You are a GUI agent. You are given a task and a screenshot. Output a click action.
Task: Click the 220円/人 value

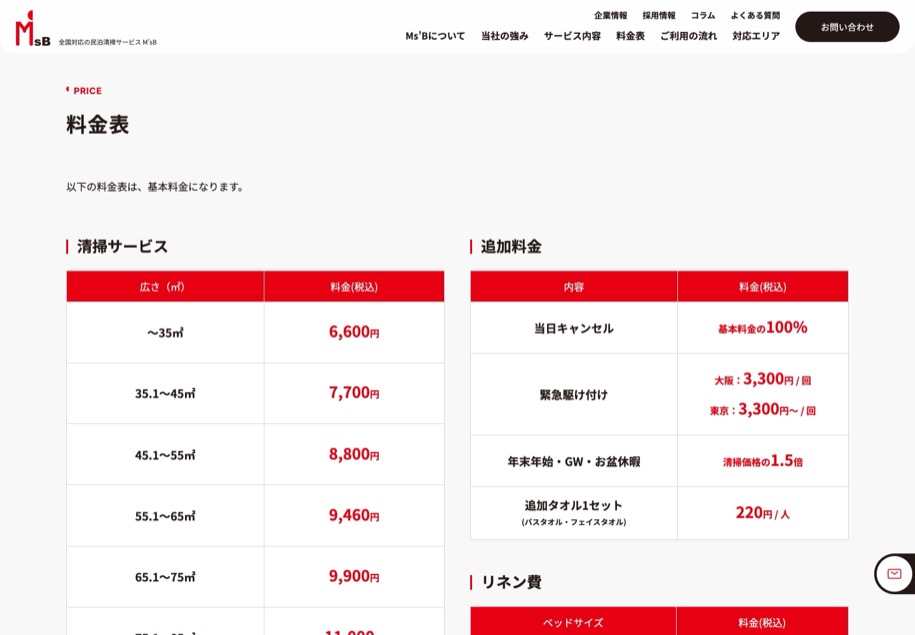point(762,513)
